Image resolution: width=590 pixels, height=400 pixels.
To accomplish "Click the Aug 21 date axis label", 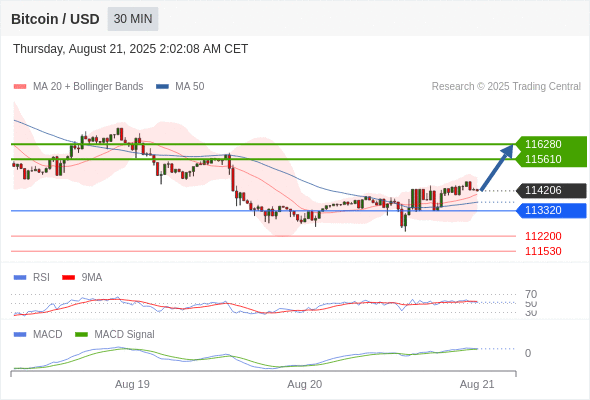I will click(x=477, y=384).
